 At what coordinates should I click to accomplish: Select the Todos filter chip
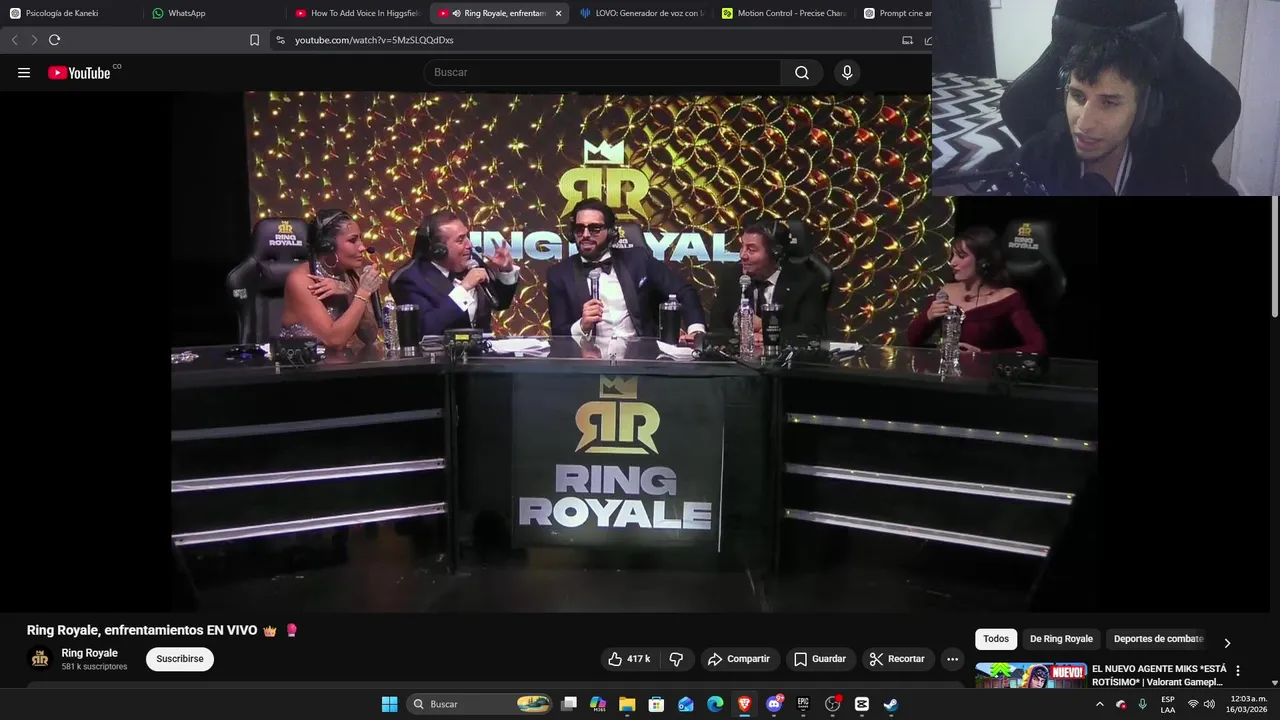tap(996, 639)
